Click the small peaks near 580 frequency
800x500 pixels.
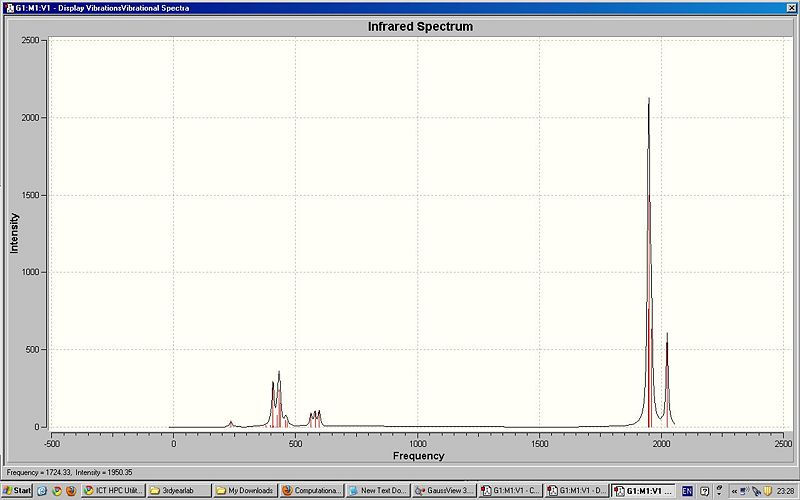click(x=315, y=419)
